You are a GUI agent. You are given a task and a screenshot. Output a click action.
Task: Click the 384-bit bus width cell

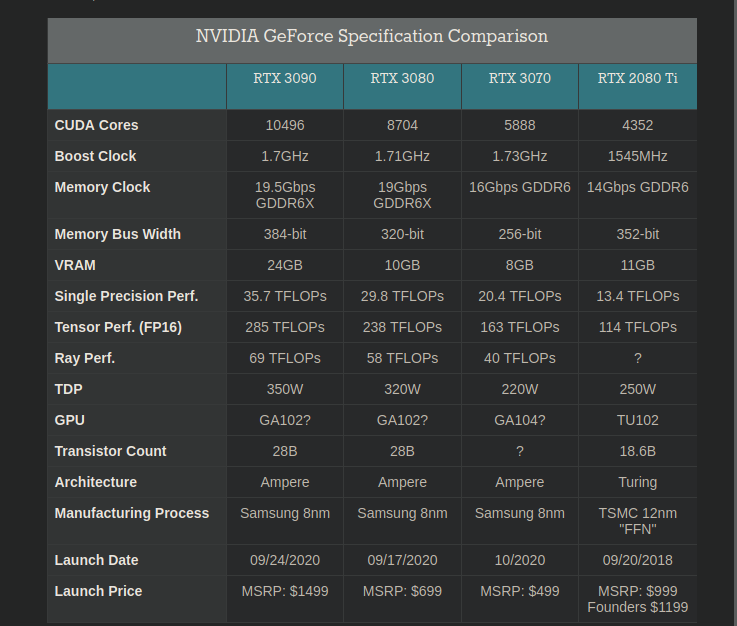pos(285,234)
